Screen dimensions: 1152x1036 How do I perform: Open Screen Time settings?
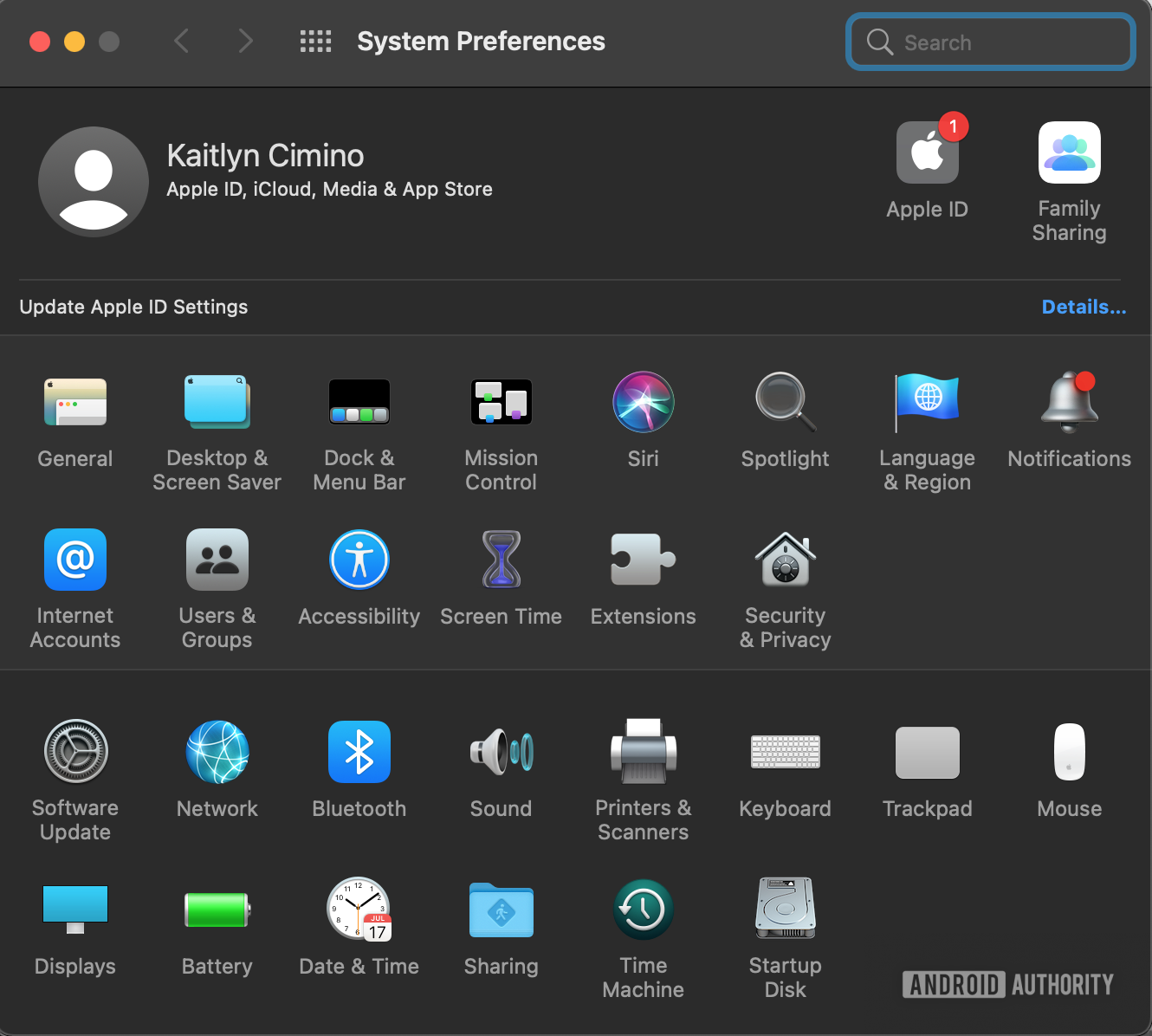click(x=501, y=560)
